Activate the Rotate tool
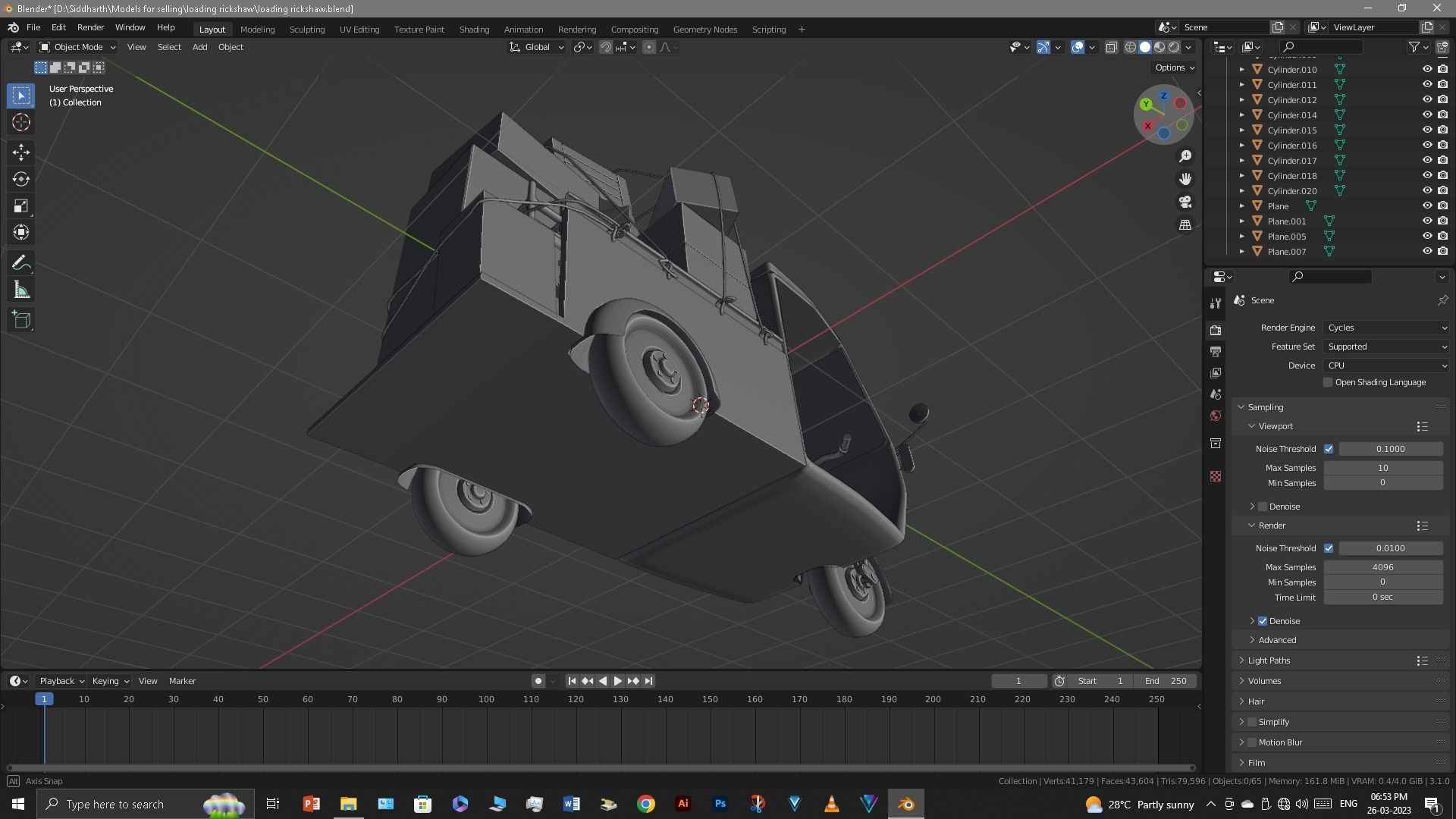The width and height of the screenshot is (1456, 819). pos(21,179)
